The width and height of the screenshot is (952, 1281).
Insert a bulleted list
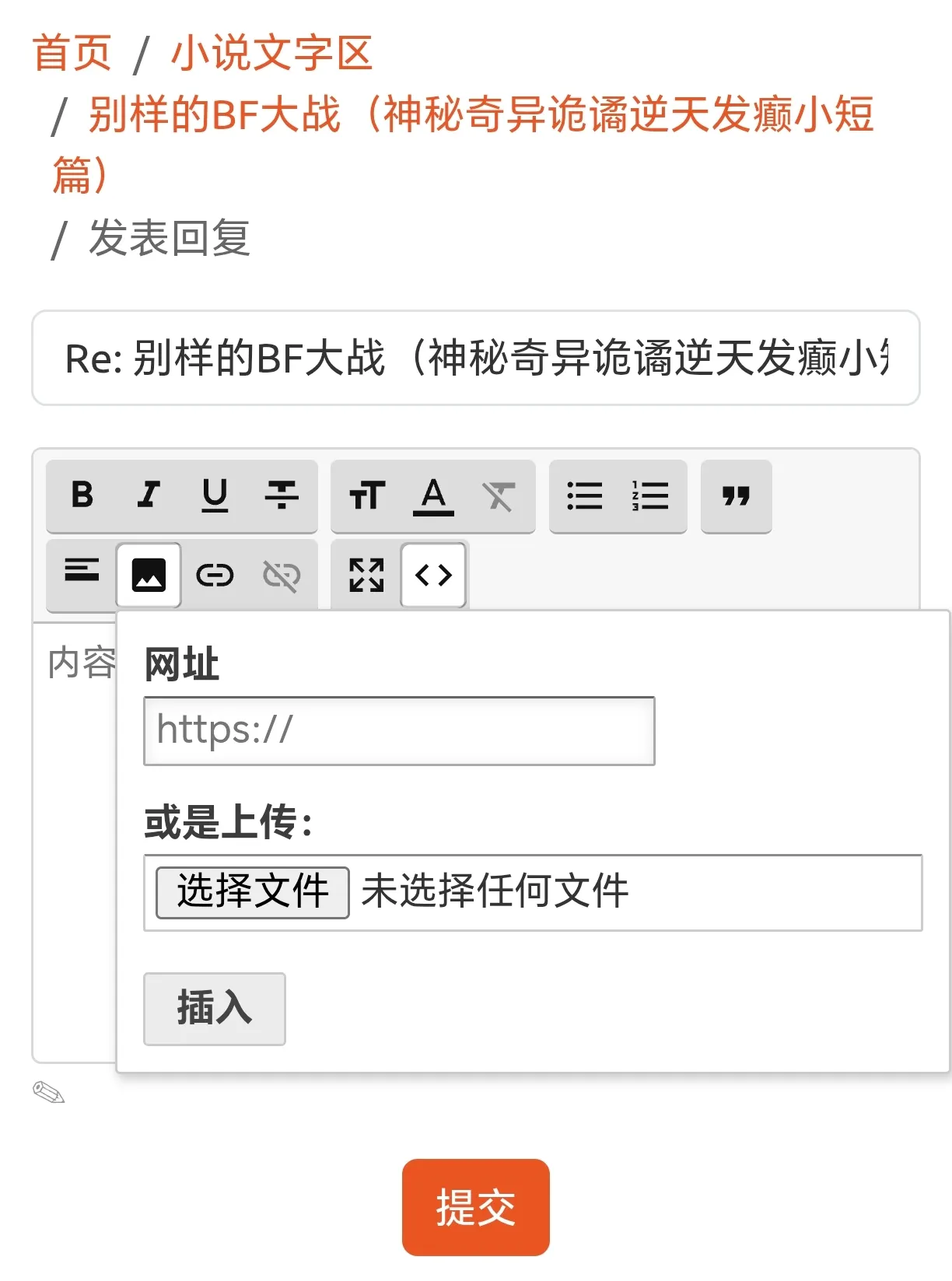pos(584,495)
